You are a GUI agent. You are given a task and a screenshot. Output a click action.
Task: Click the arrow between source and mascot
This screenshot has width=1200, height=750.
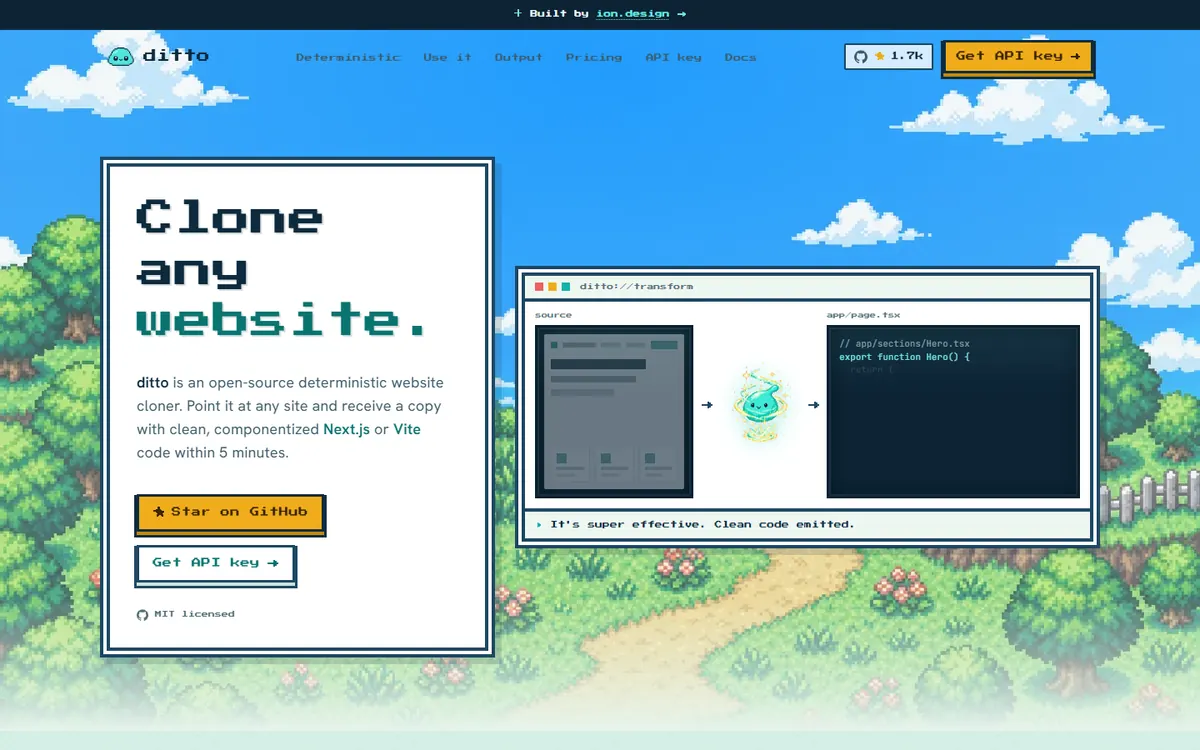pos(707,405)
